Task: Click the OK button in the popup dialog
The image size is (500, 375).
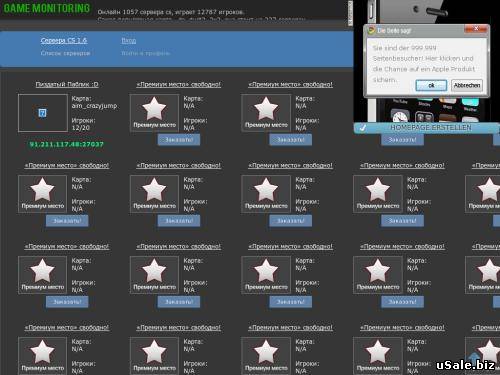Action: (431, 85)
